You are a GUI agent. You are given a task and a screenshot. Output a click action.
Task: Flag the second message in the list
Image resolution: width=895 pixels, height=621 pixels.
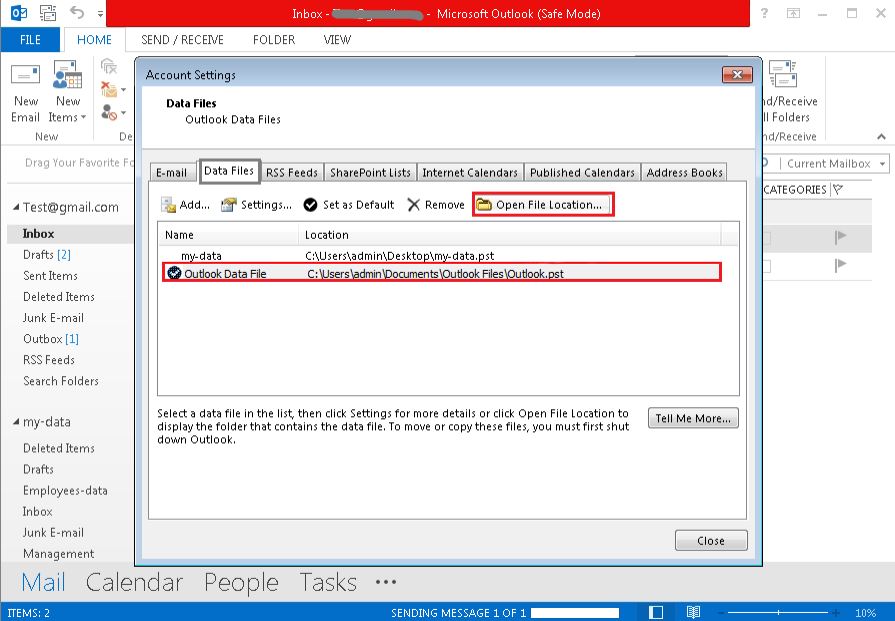[x=840, y=265]
